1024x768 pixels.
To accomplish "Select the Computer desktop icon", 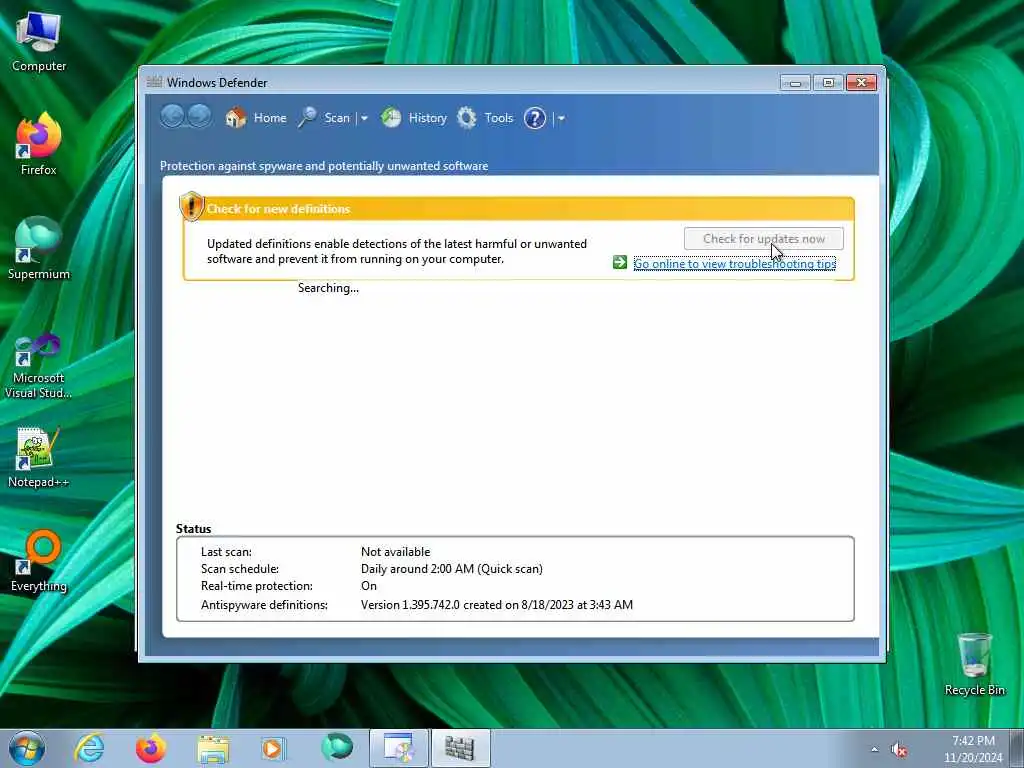I will 39,41.
